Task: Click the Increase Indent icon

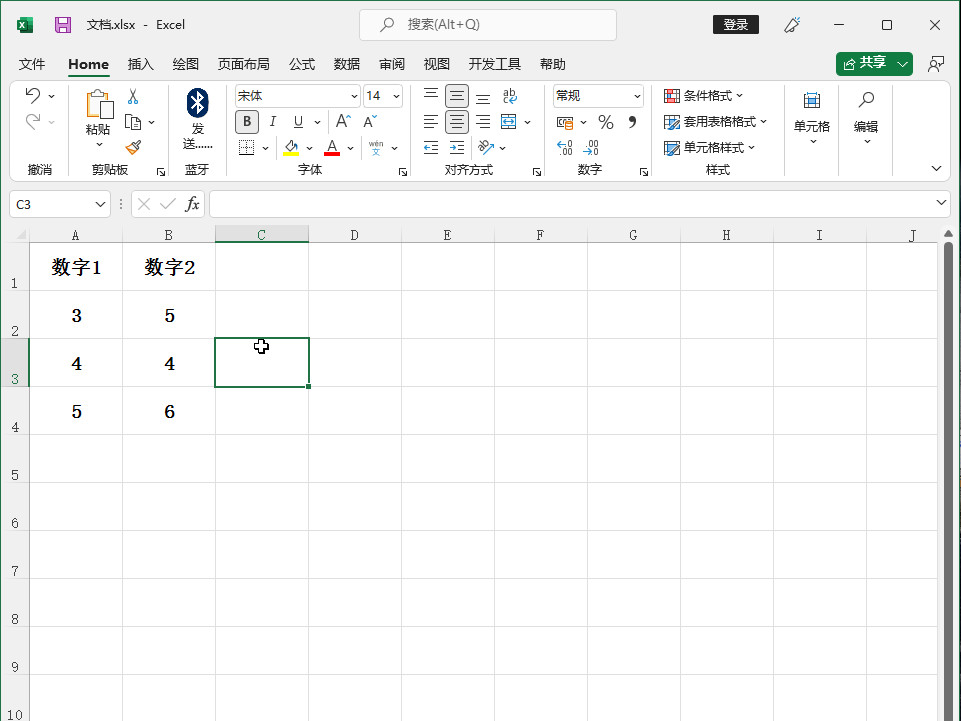Action: [x=457, y=147]
